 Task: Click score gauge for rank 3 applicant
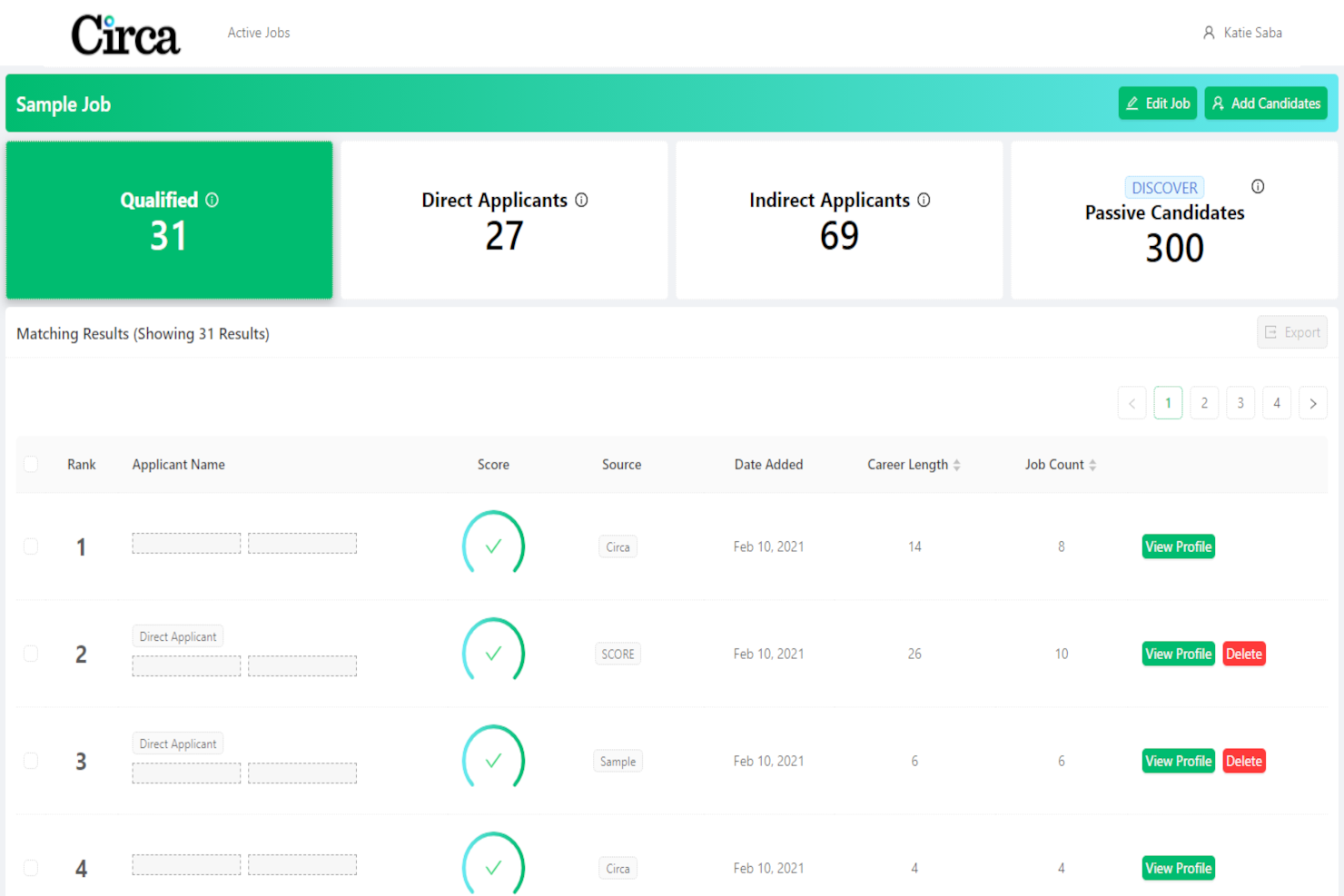493,759
